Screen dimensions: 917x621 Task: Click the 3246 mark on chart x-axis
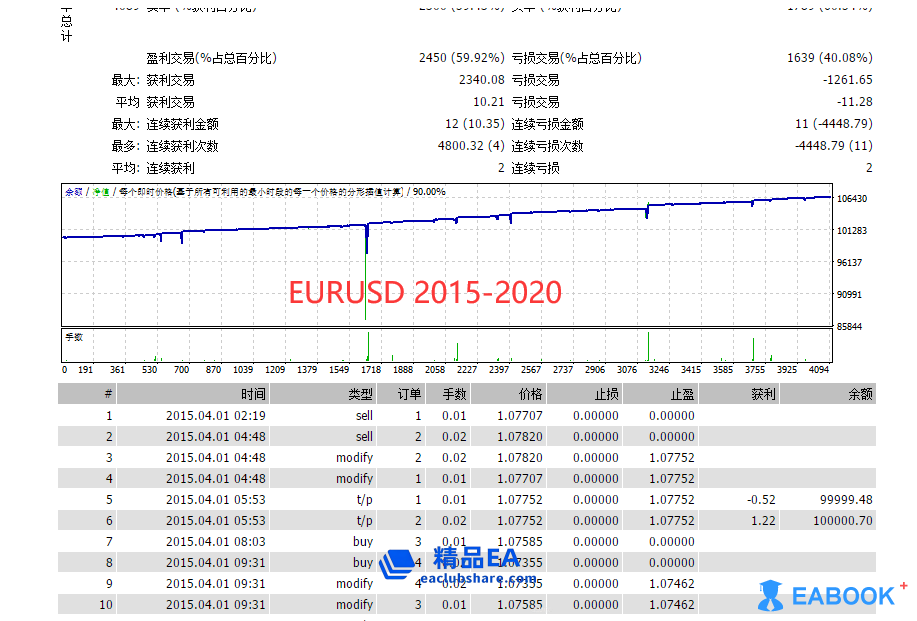click(x=655, y=369)
